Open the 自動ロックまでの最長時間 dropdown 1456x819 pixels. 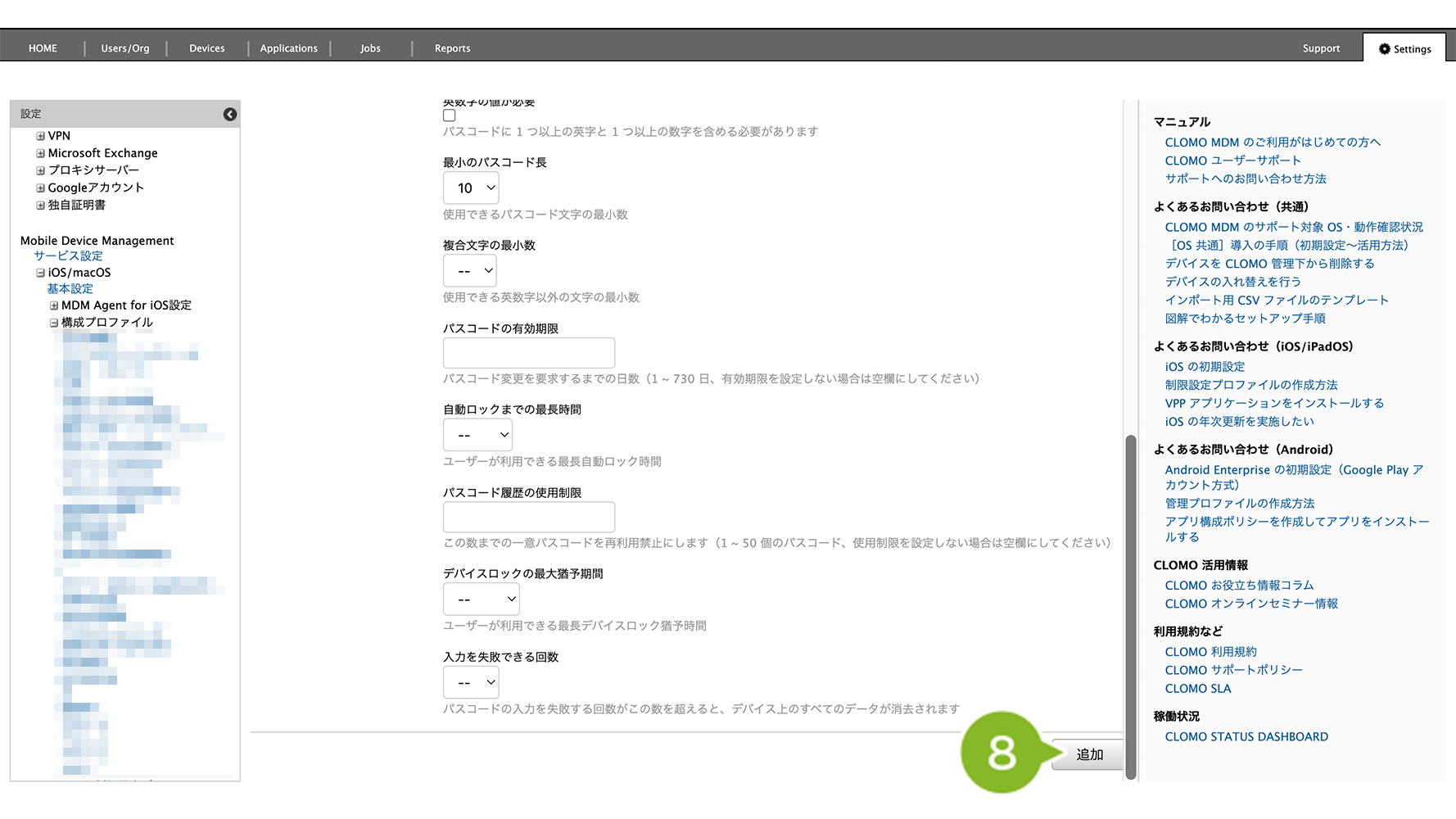pos(477,435)
